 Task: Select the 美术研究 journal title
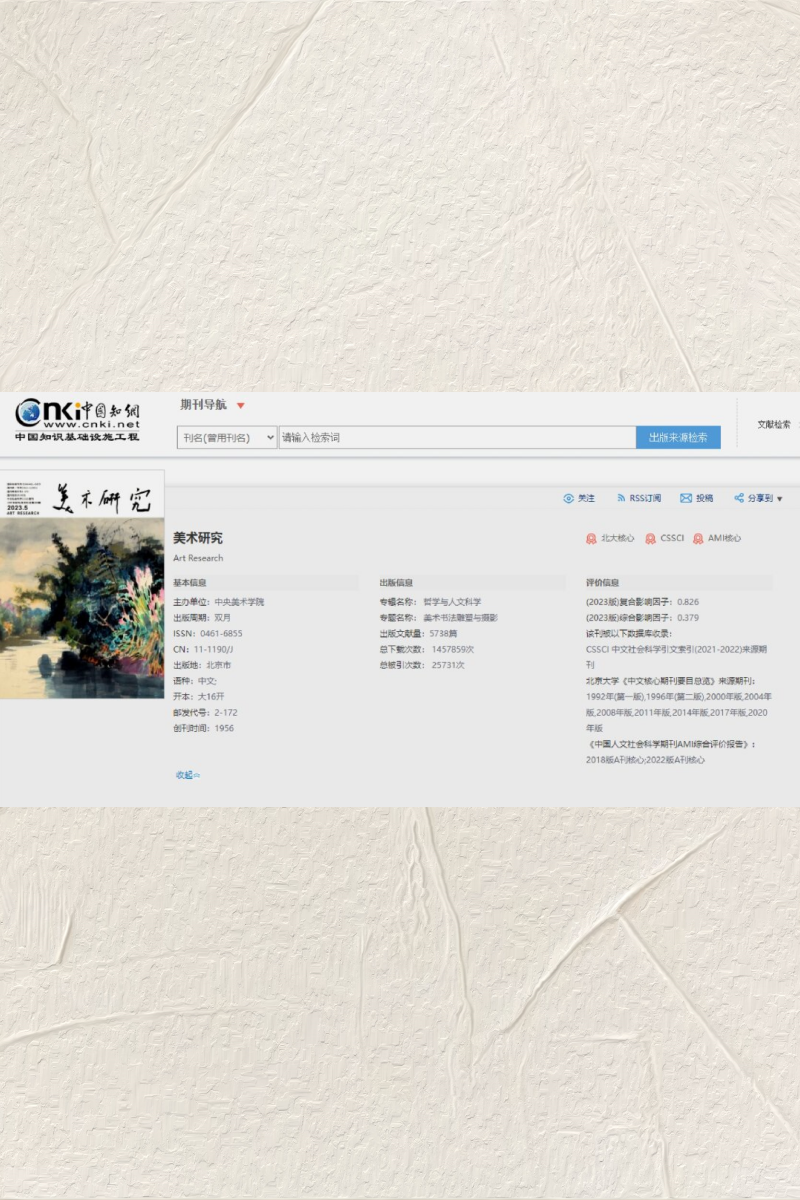(198, 538)
